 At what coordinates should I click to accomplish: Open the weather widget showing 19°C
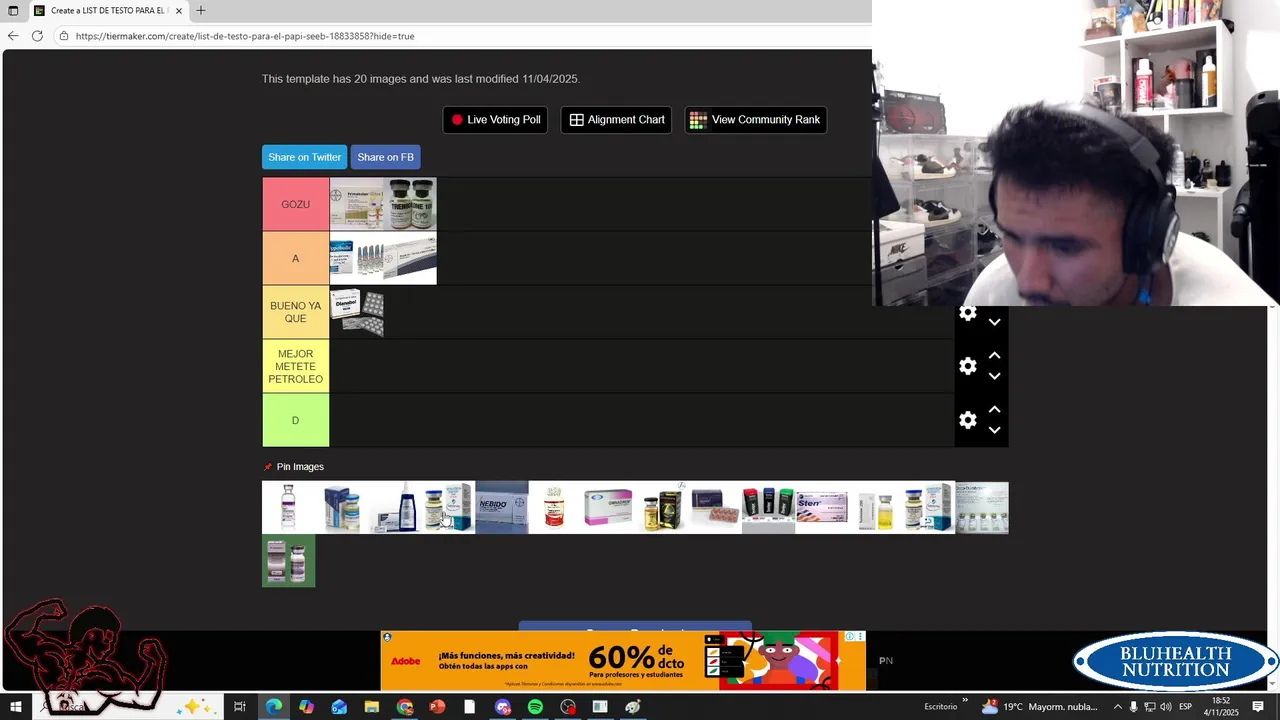tap(1040, 707)
